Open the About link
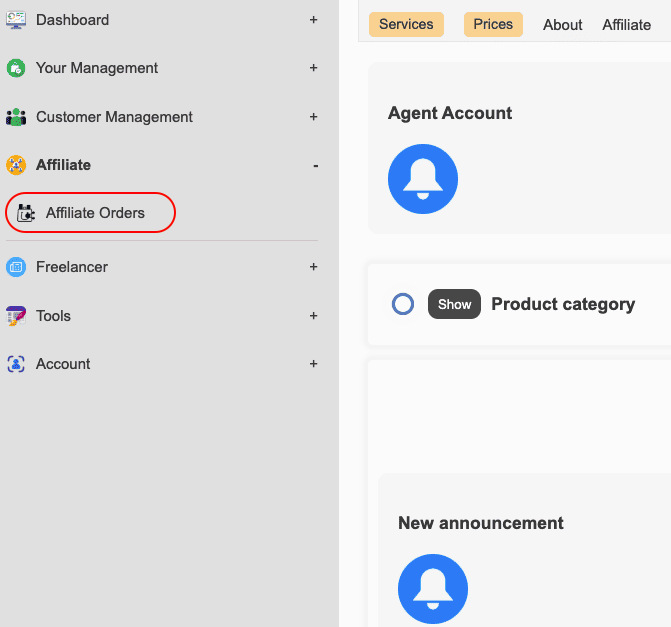Screen dimensions: 671x627 pos(562,25)
